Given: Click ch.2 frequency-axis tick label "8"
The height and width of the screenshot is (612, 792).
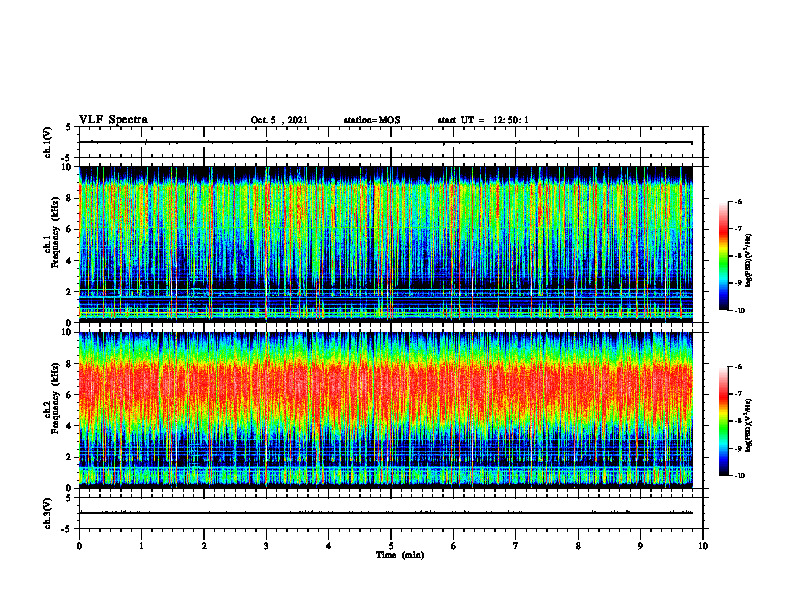Looking at the screenshot, I should (x=69, y=364).
